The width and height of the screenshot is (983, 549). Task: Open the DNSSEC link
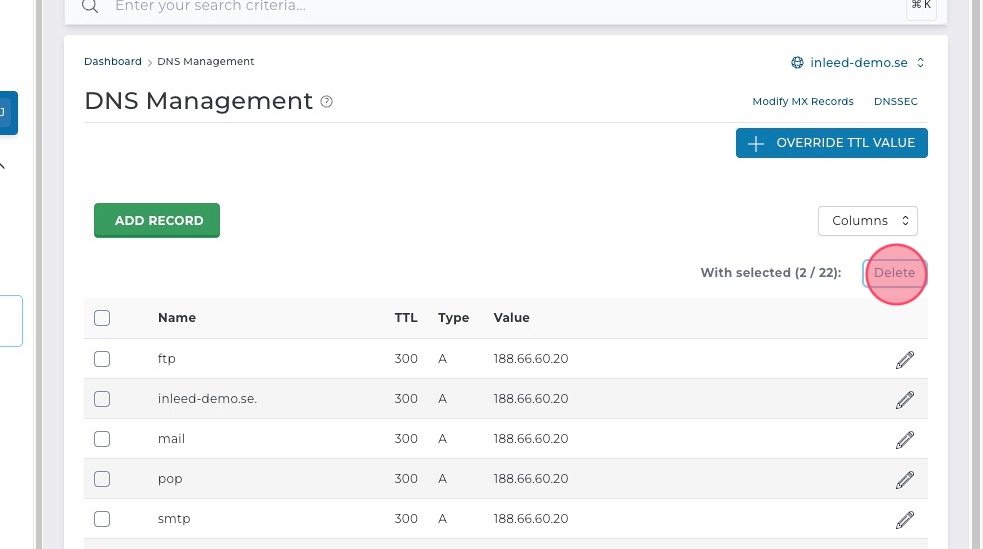pyautogui.click(x=895, y=102)
